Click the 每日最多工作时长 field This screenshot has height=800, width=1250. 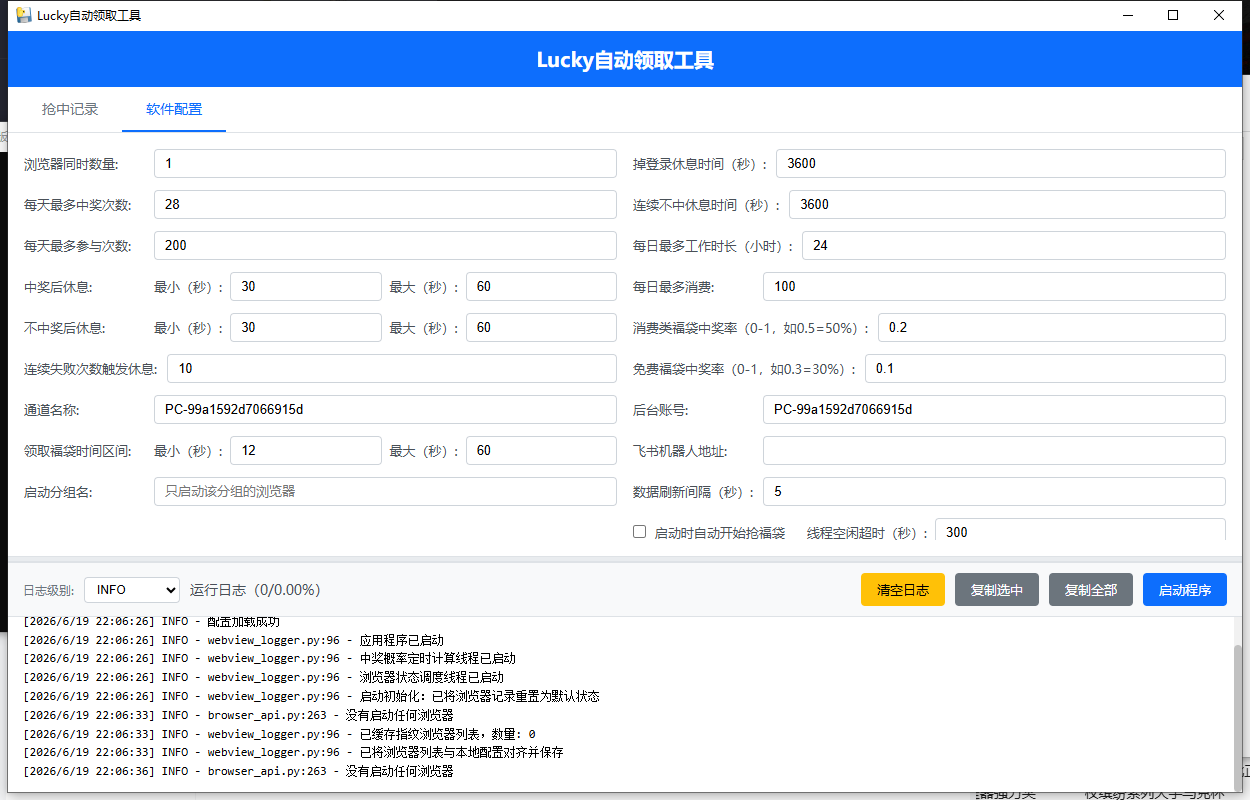click(1014, 246)
